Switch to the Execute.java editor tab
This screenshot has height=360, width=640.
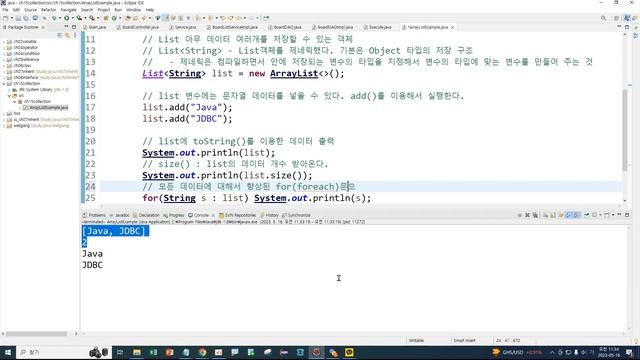click(378, 27)
